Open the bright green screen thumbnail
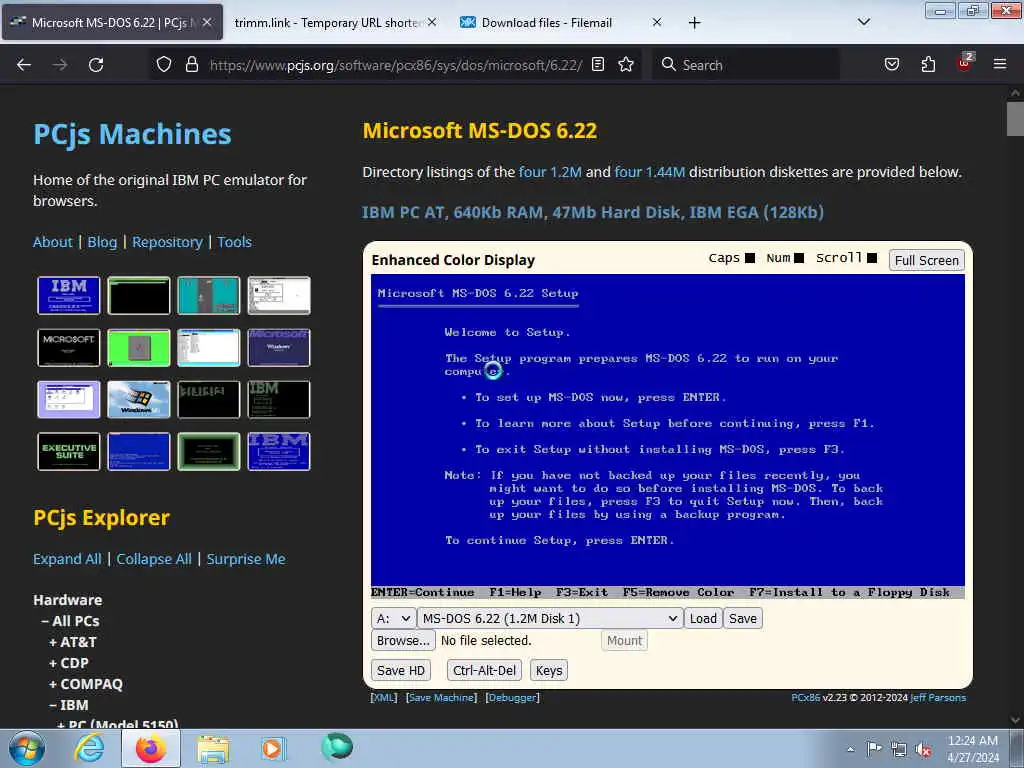This screenshot has height=768, width=1024. click(138, 347)
